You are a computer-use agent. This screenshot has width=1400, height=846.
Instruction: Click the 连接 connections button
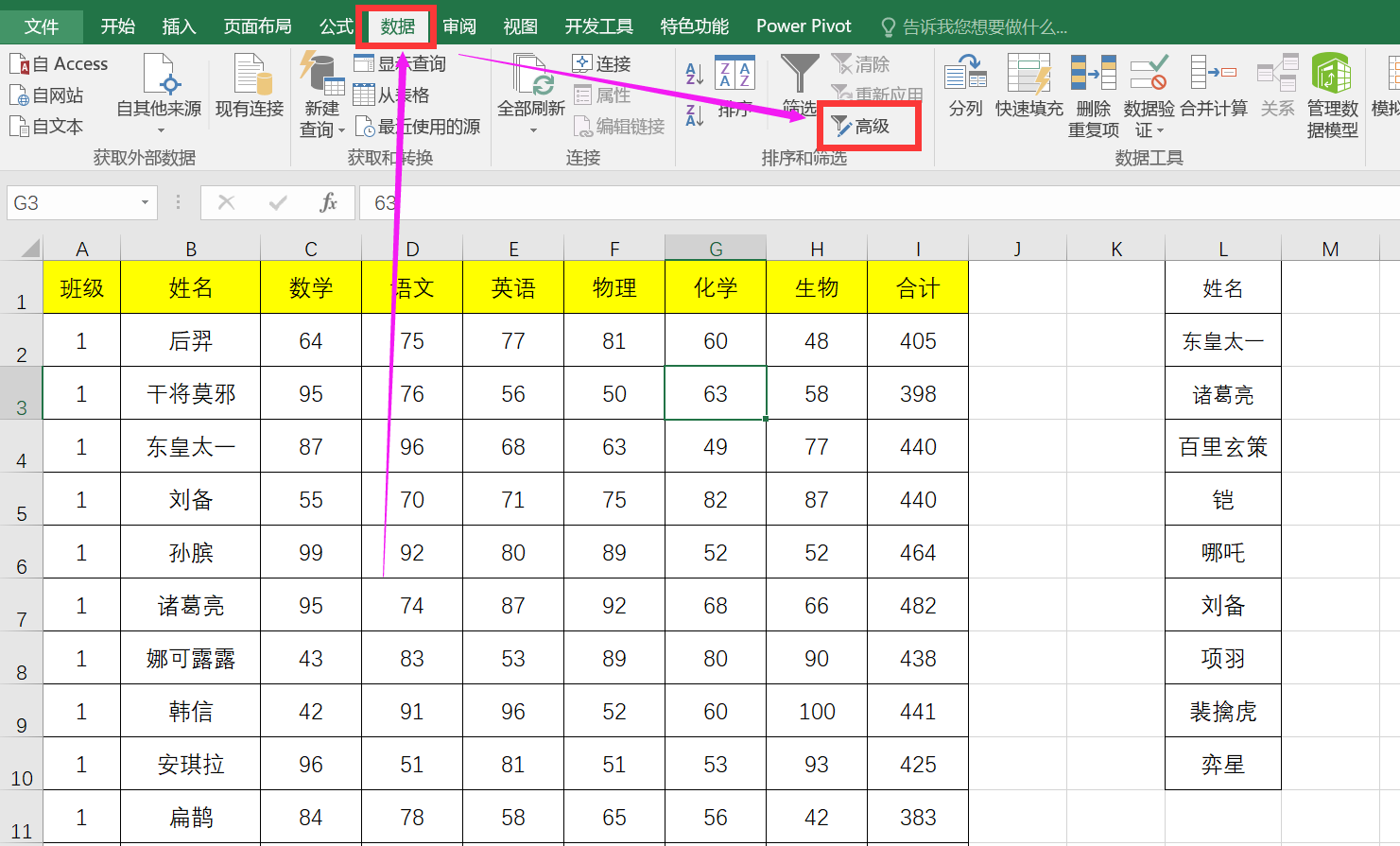point(602,64)
